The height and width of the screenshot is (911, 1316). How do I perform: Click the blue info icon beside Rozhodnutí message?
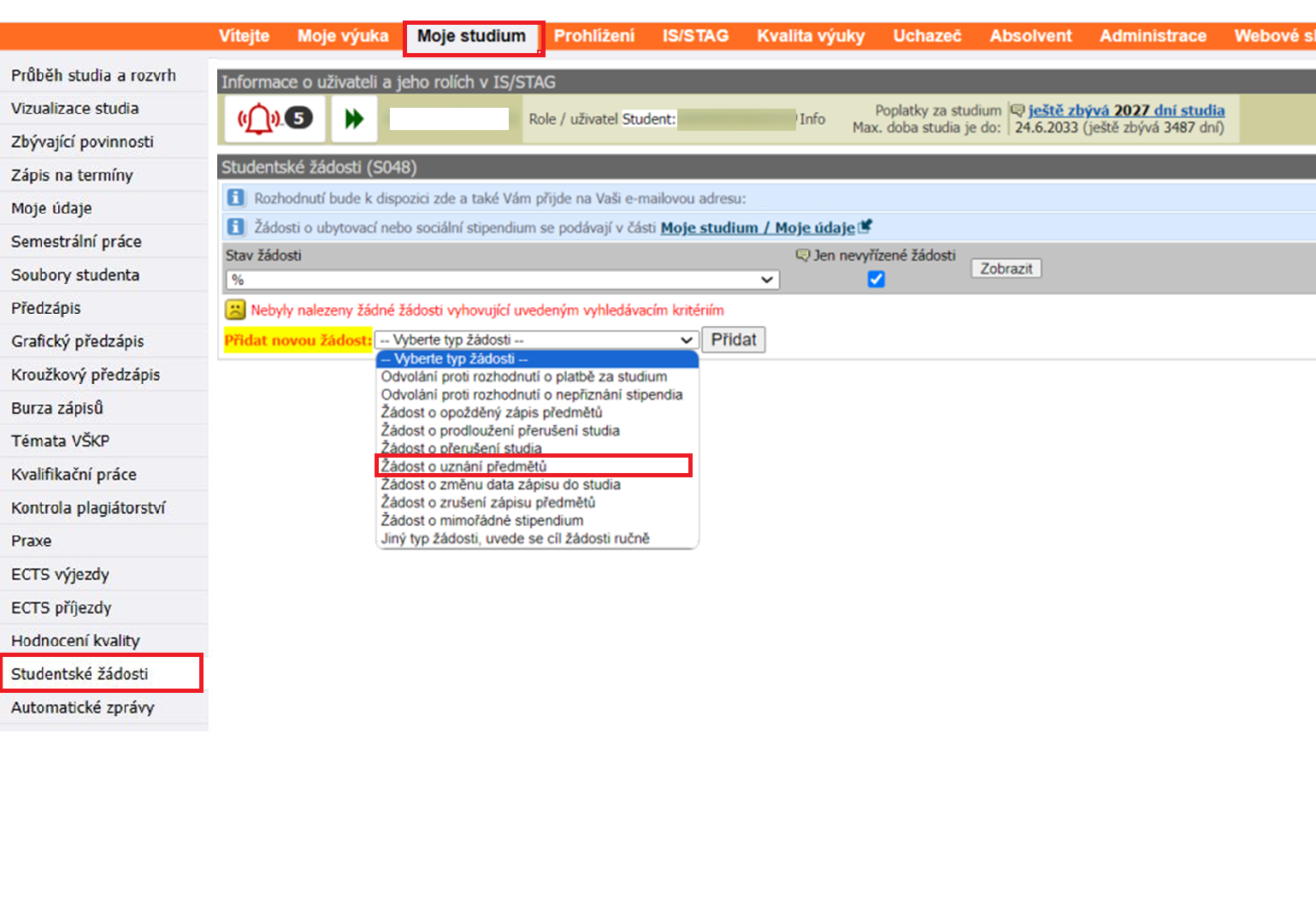pyautogui.click(x=235, y=198)
